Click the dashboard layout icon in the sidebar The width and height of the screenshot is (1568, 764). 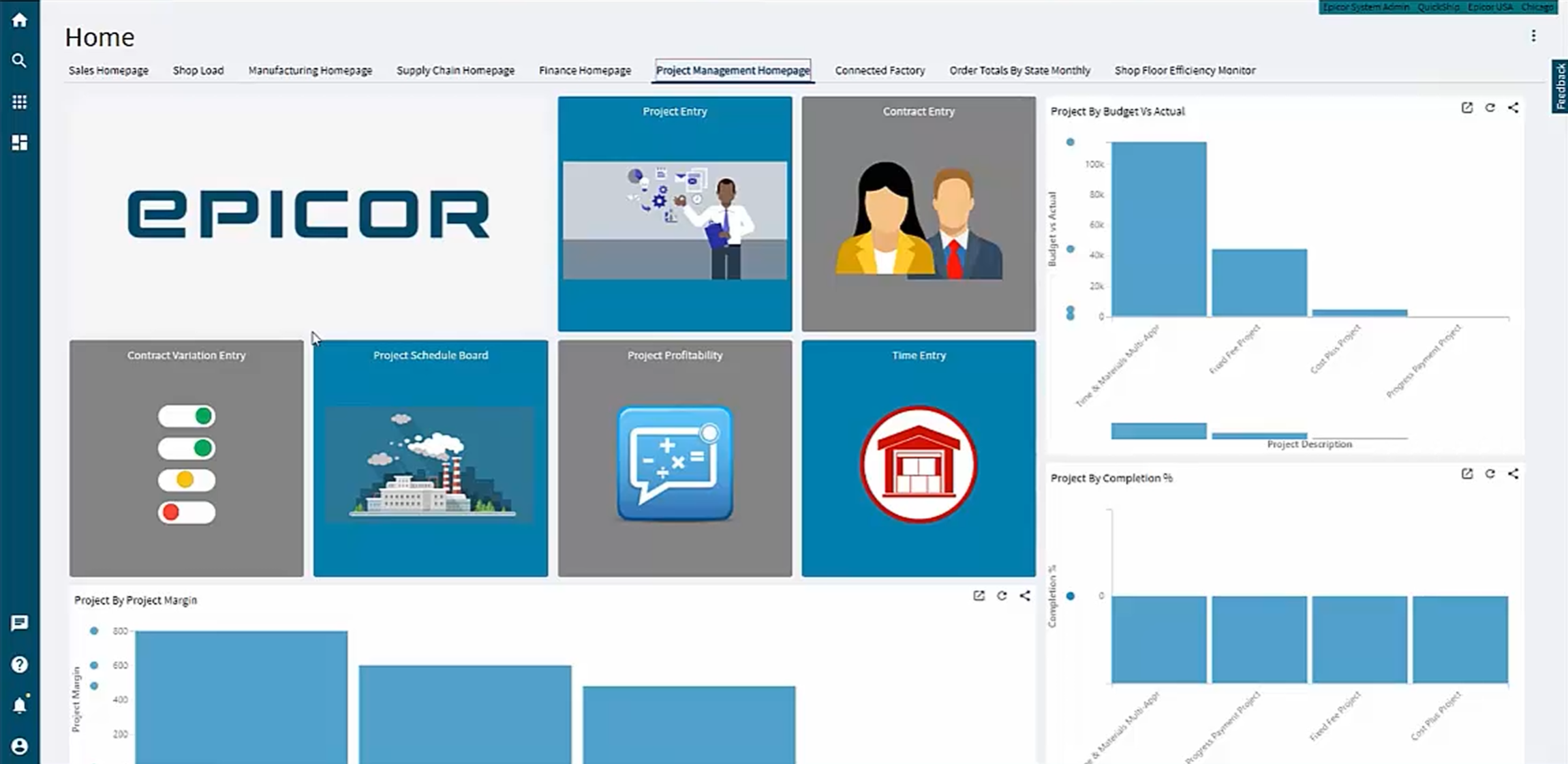[x=19, y=142]
